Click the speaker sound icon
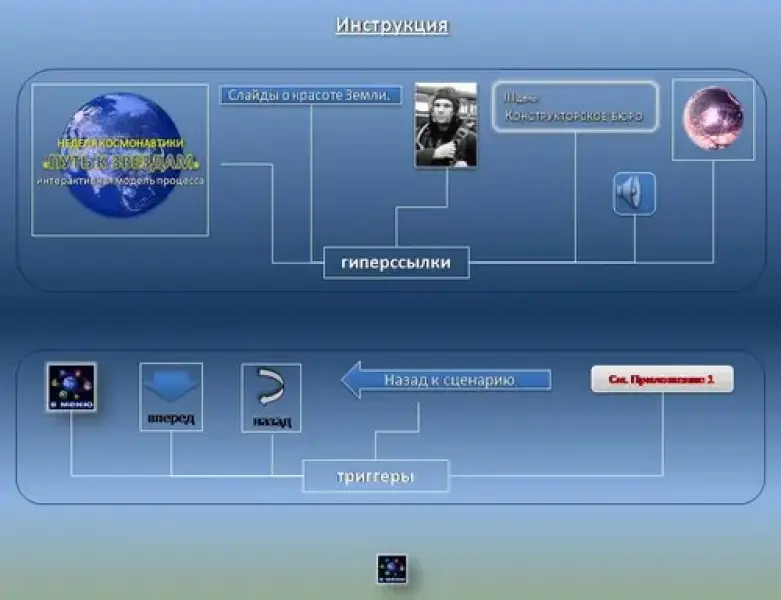The width and height of the screenshot is (781, 600). click(634, 193)
